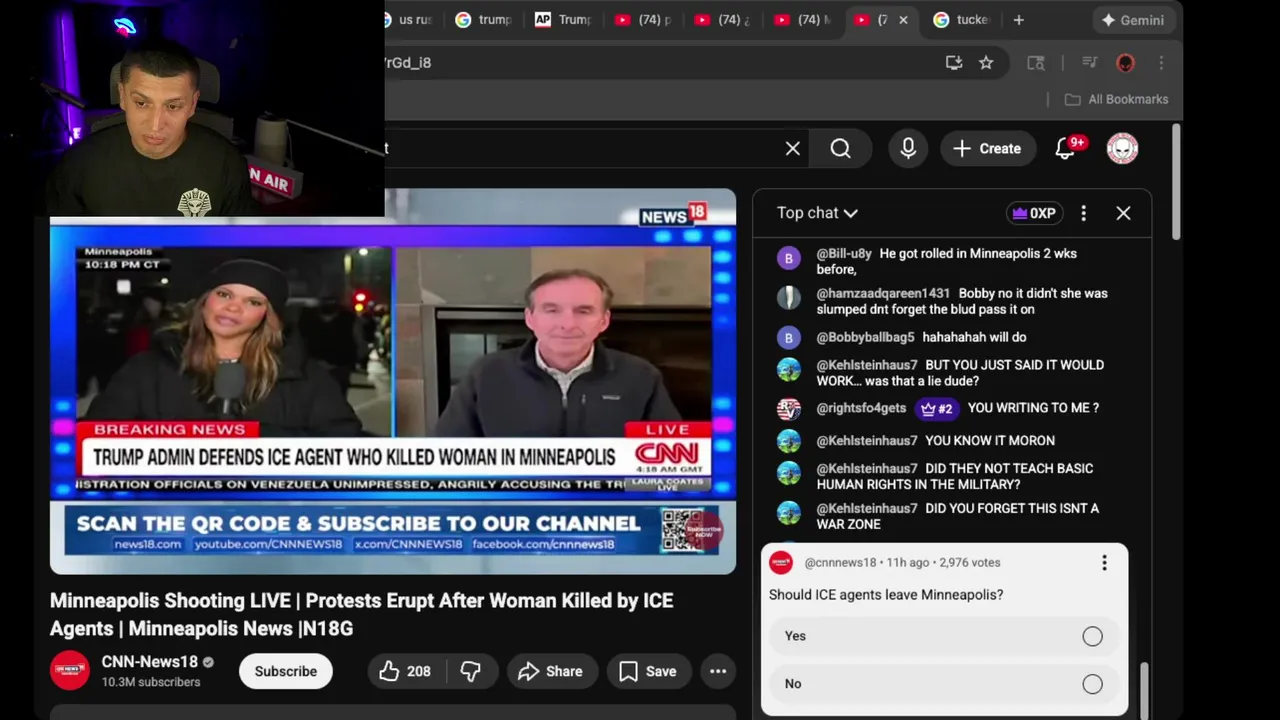The image size is (1280, 720).
Task: Share the video
Action: 551,671
